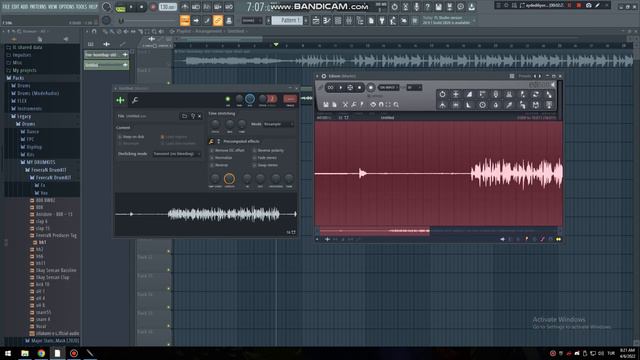Image resolution: width=640 pixels, height=360 pixels.
Task: Open the Pattern 1 selector dropdown
Action: click(x=287, y=20)
